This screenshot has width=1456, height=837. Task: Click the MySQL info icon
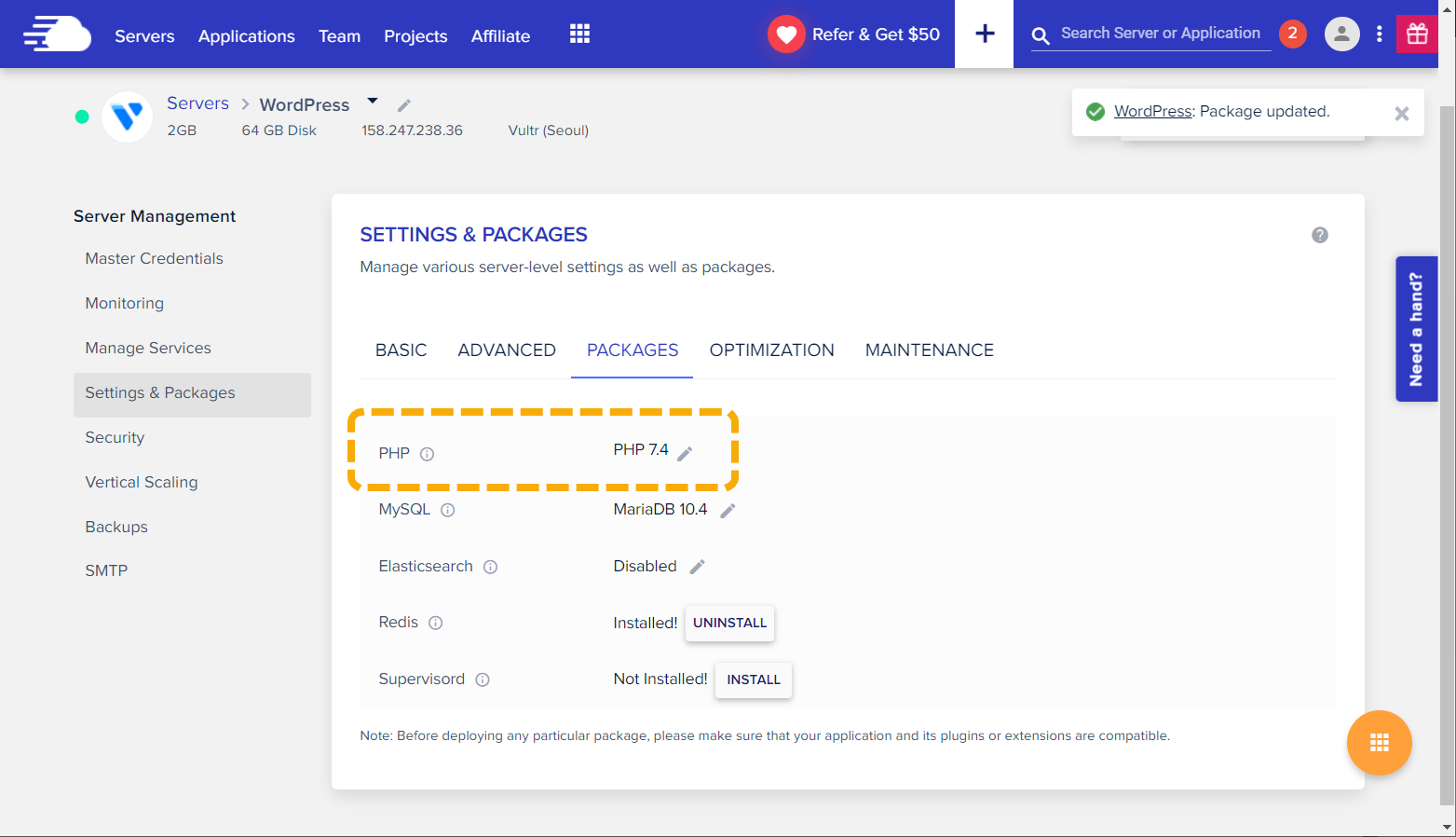pyautogui.click(x=447, y=510)
